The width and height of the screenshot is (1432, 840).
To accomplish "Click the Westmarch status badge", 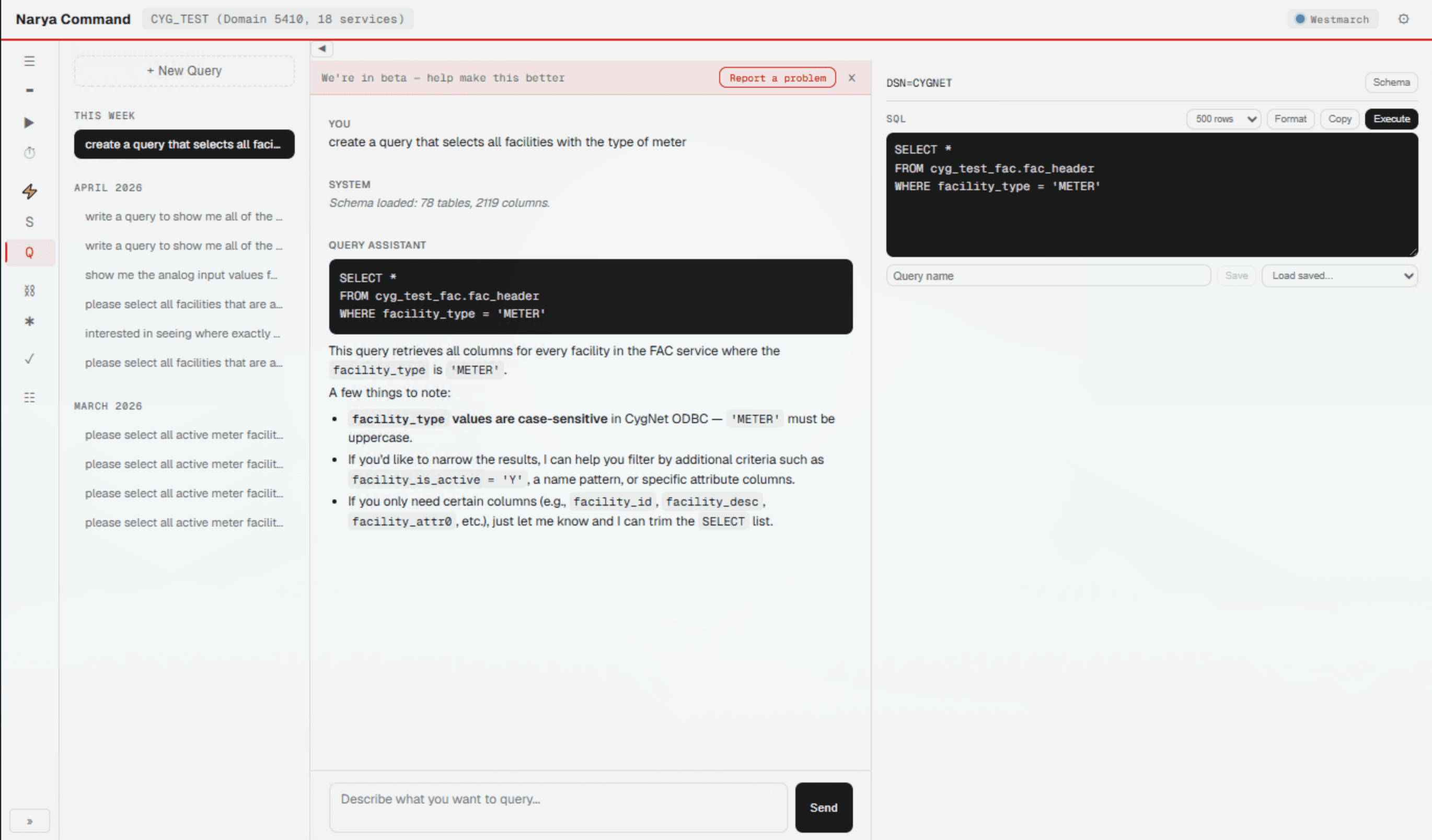I will [x=1332, y=19].
